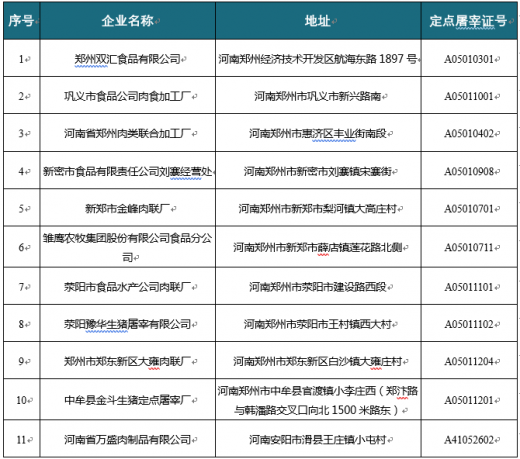The height and width of the screenshot is (459, 520).
Task: Select 新密市食品有限责任公司刘寨经营处 cell
Action: pyautogui.click(x=128, y=171)
